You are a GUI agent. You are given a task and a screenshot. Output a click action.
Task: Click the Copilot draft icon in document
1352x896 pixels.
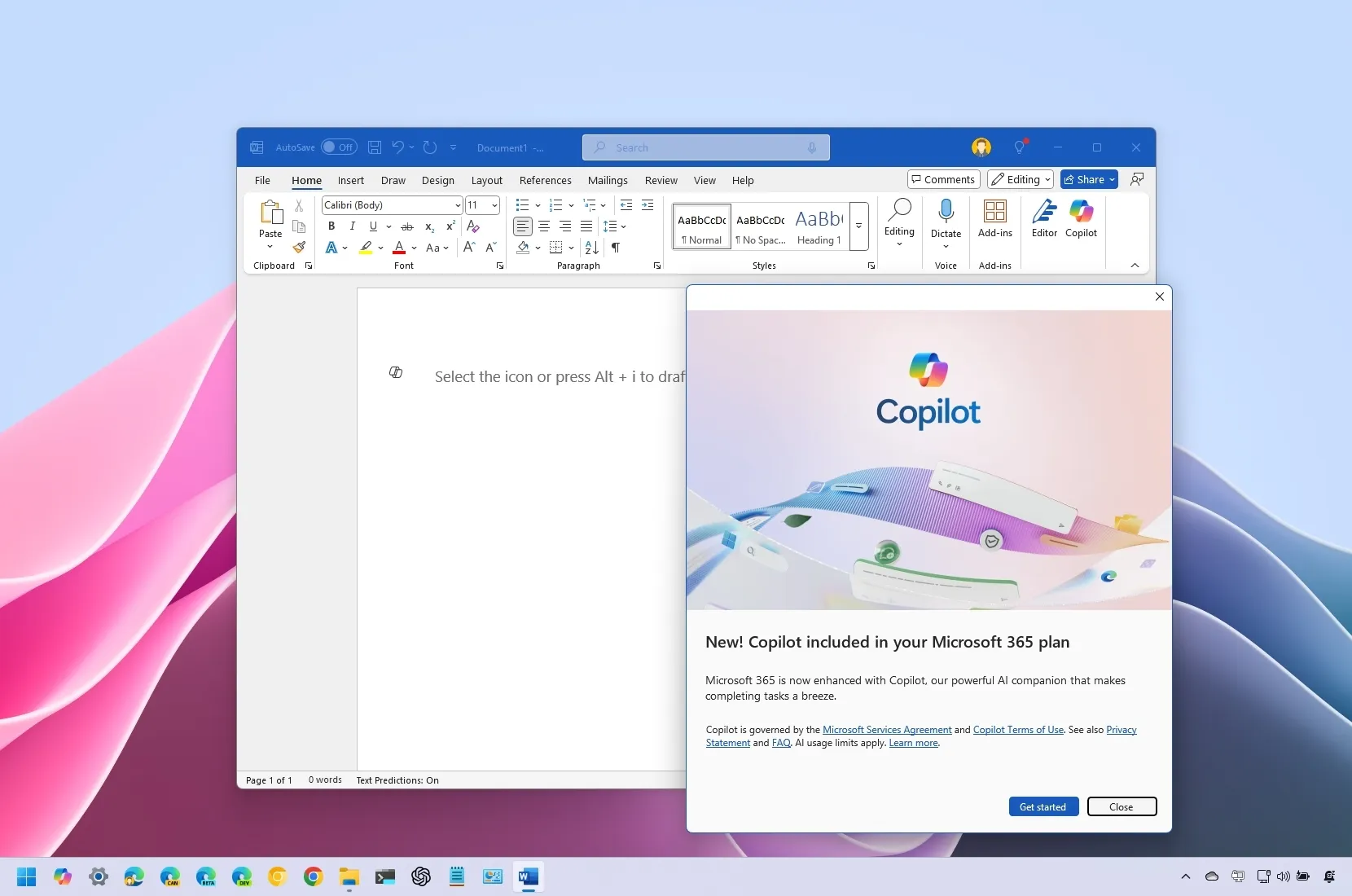tap(396, 372)
